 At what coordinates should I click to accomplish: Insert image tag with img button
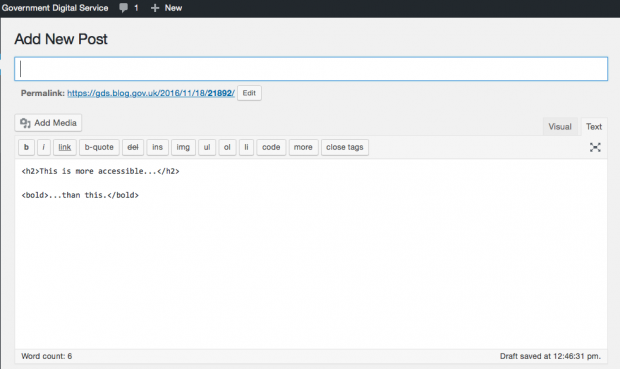tap(183, 147)
